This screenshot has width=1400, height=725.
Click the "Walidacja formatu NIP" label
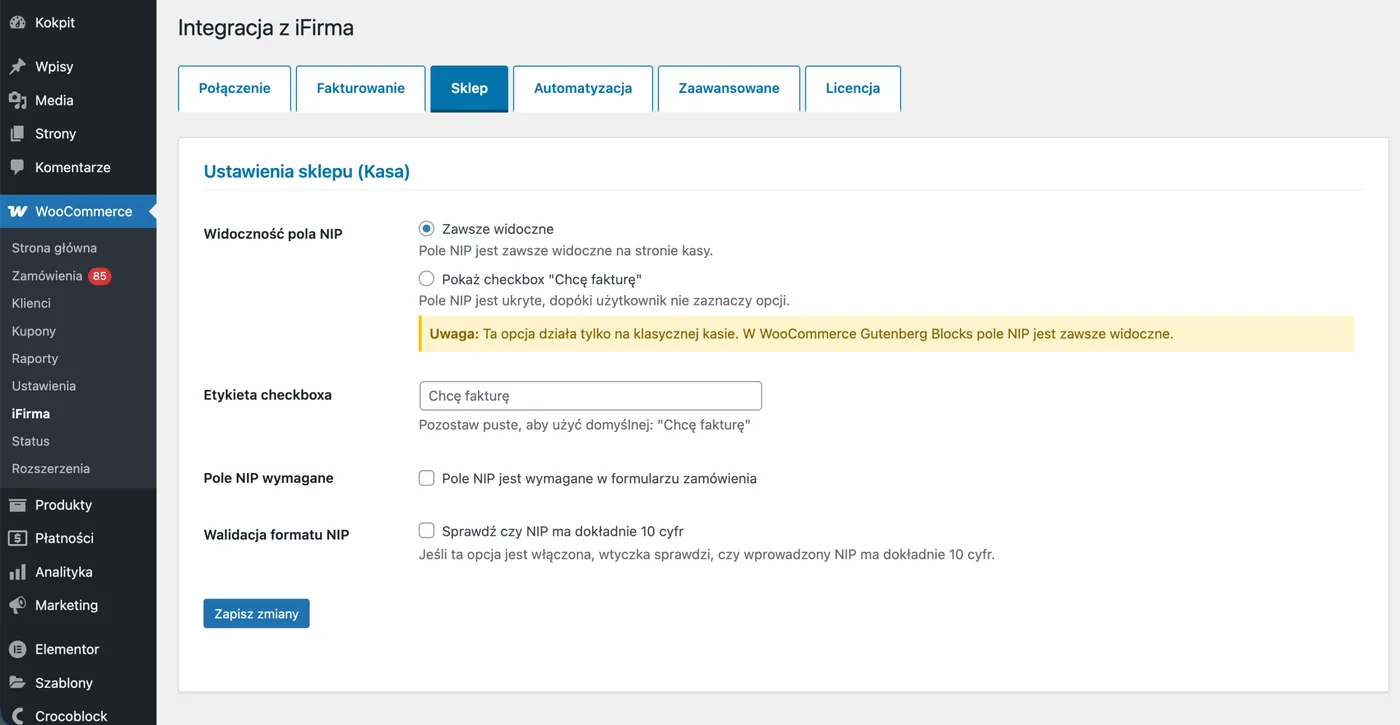tap(276, 535)
